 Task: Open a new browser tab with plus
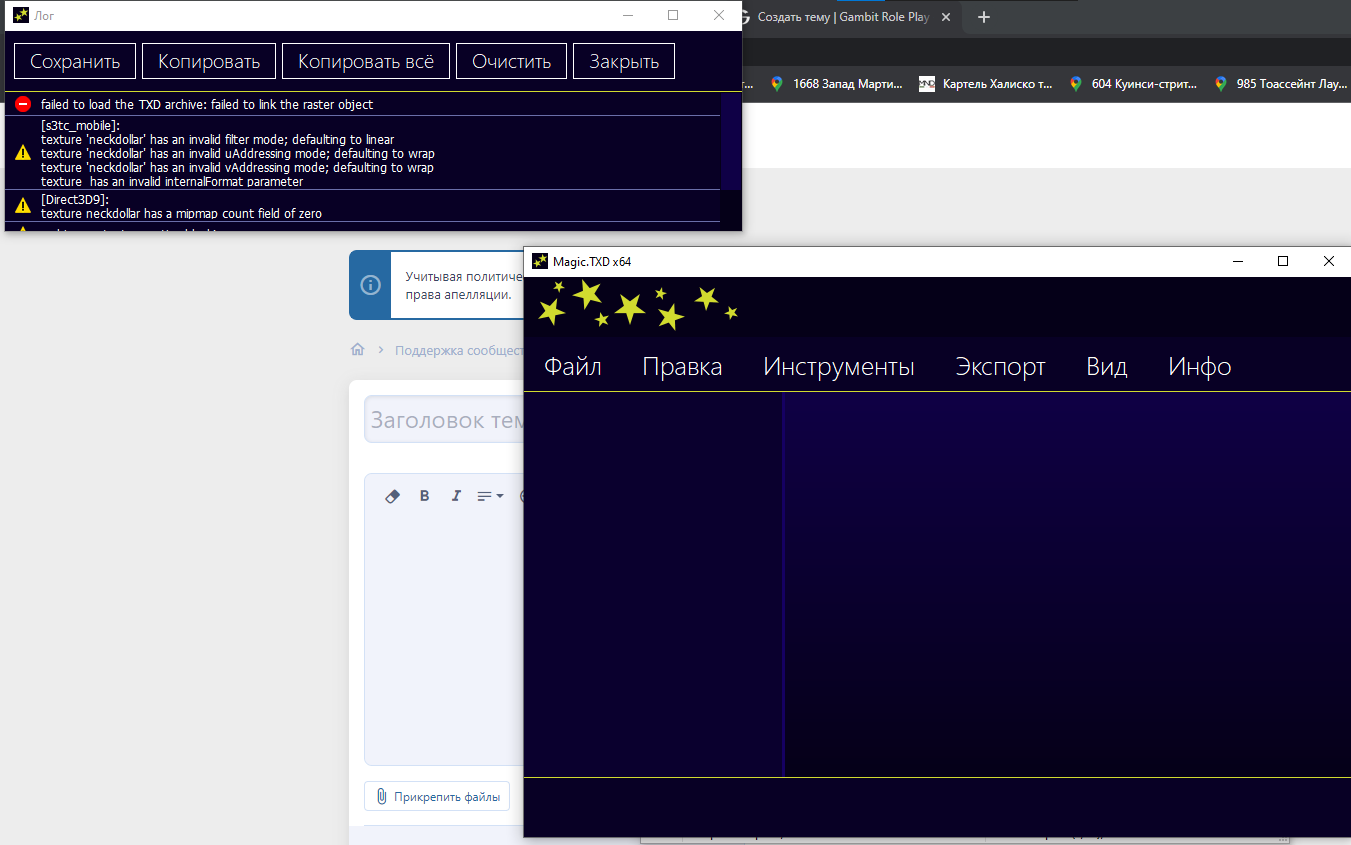(983, 17)
